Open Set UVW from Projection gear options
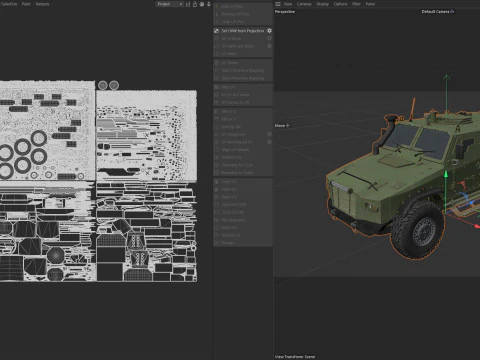The width and height of the screenshot is (480, 360). pos(269,31)
